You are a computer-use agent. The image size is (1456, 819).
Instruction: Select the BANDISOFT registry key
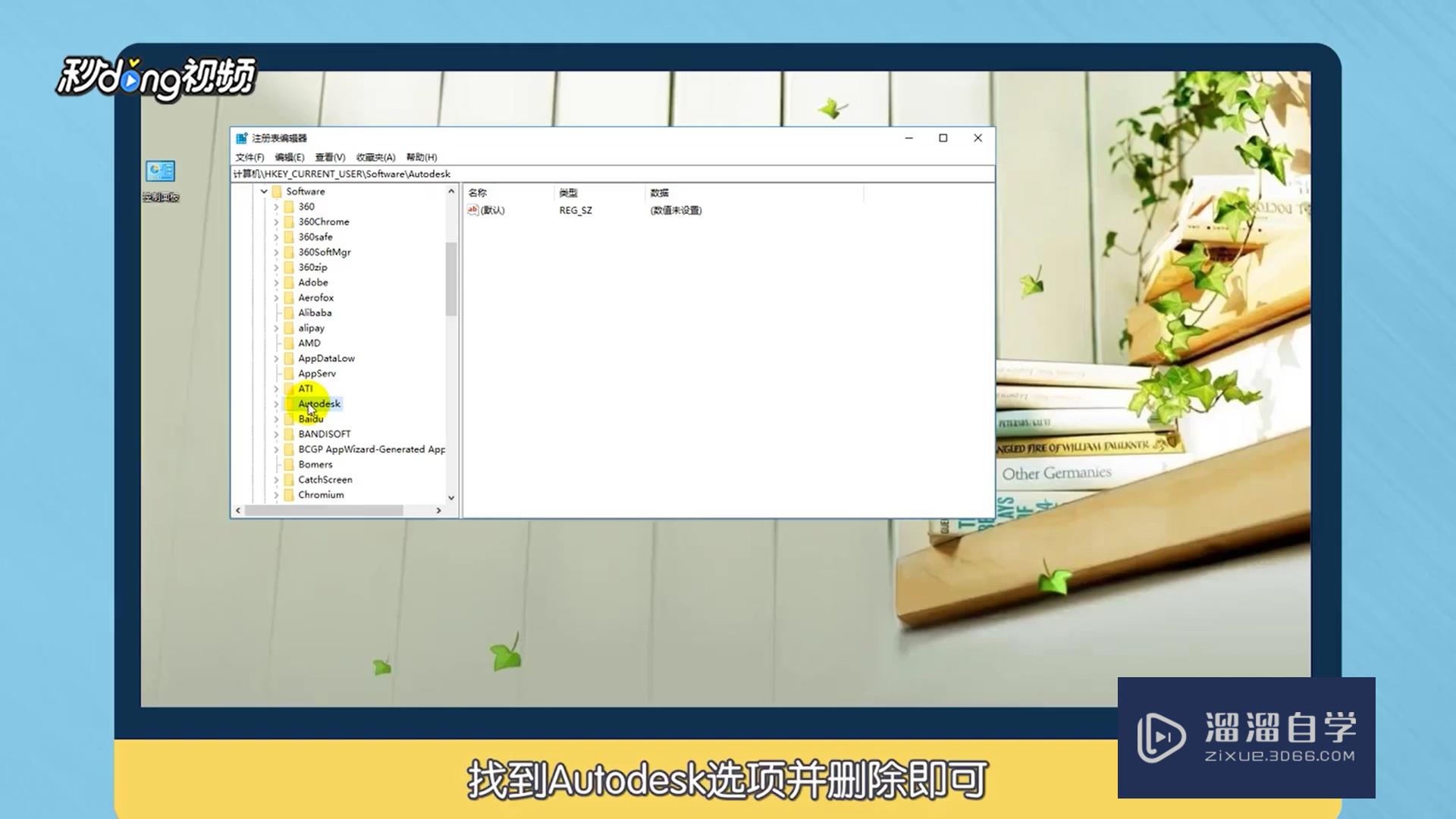[324, 433]
